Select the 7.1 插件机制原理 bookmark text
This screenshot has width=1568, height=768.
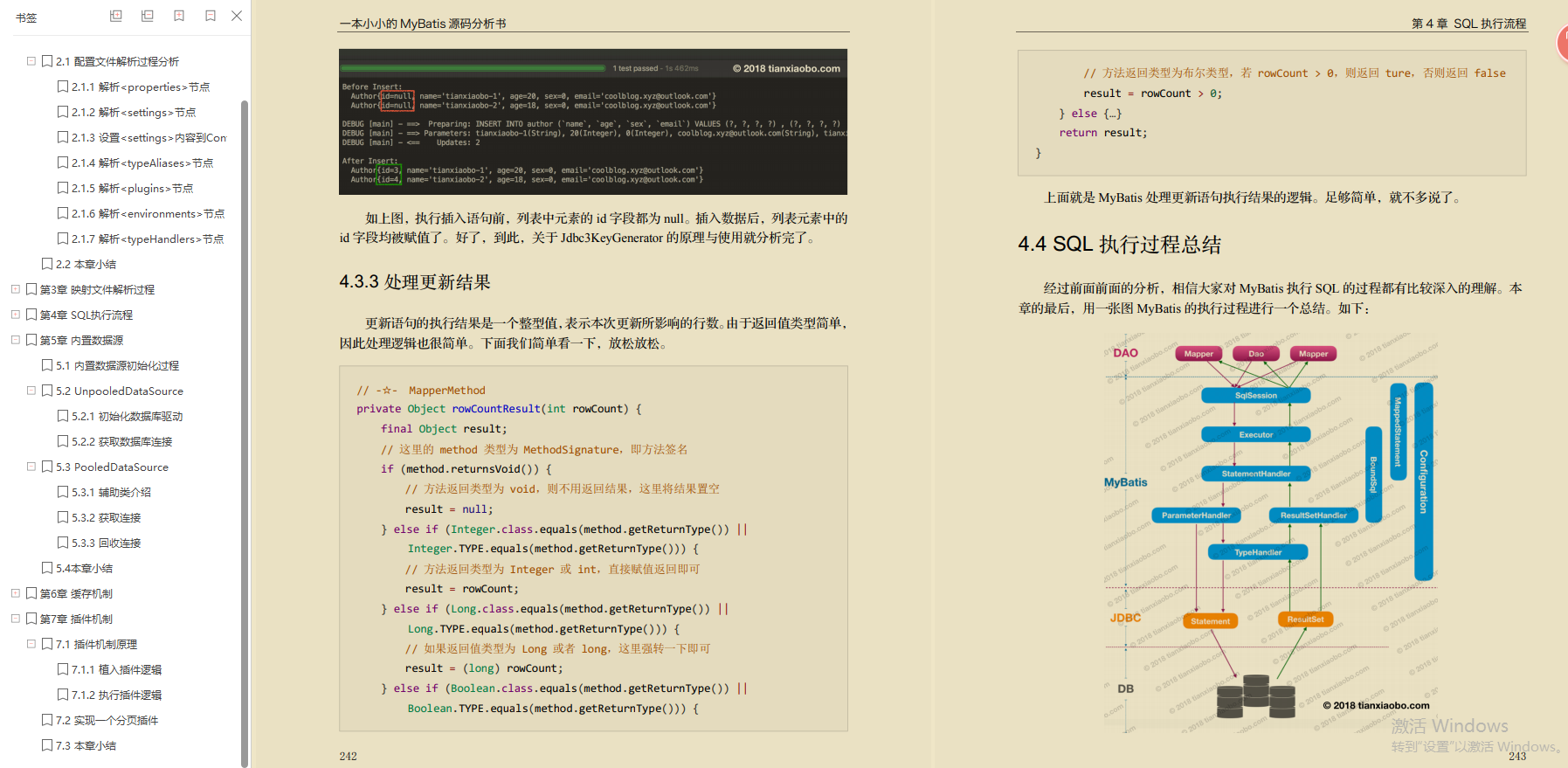[x=96, y=644]
